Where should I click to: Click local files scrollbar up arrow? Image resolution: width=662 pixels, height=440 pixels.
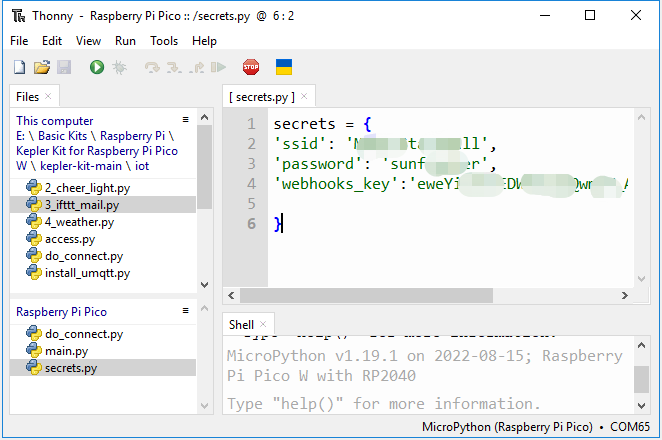204,117
